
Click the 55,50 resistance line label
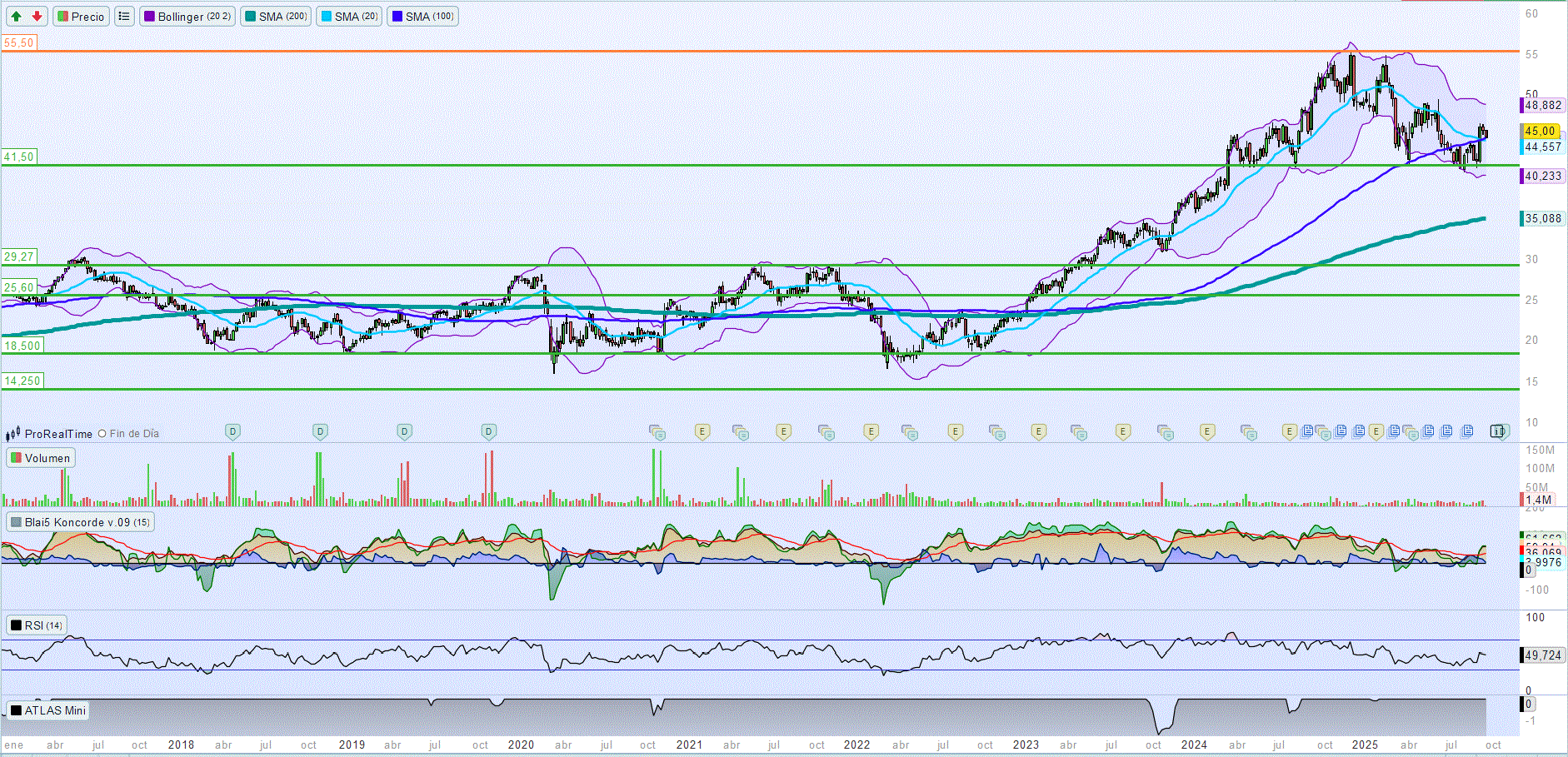(18, 42)
